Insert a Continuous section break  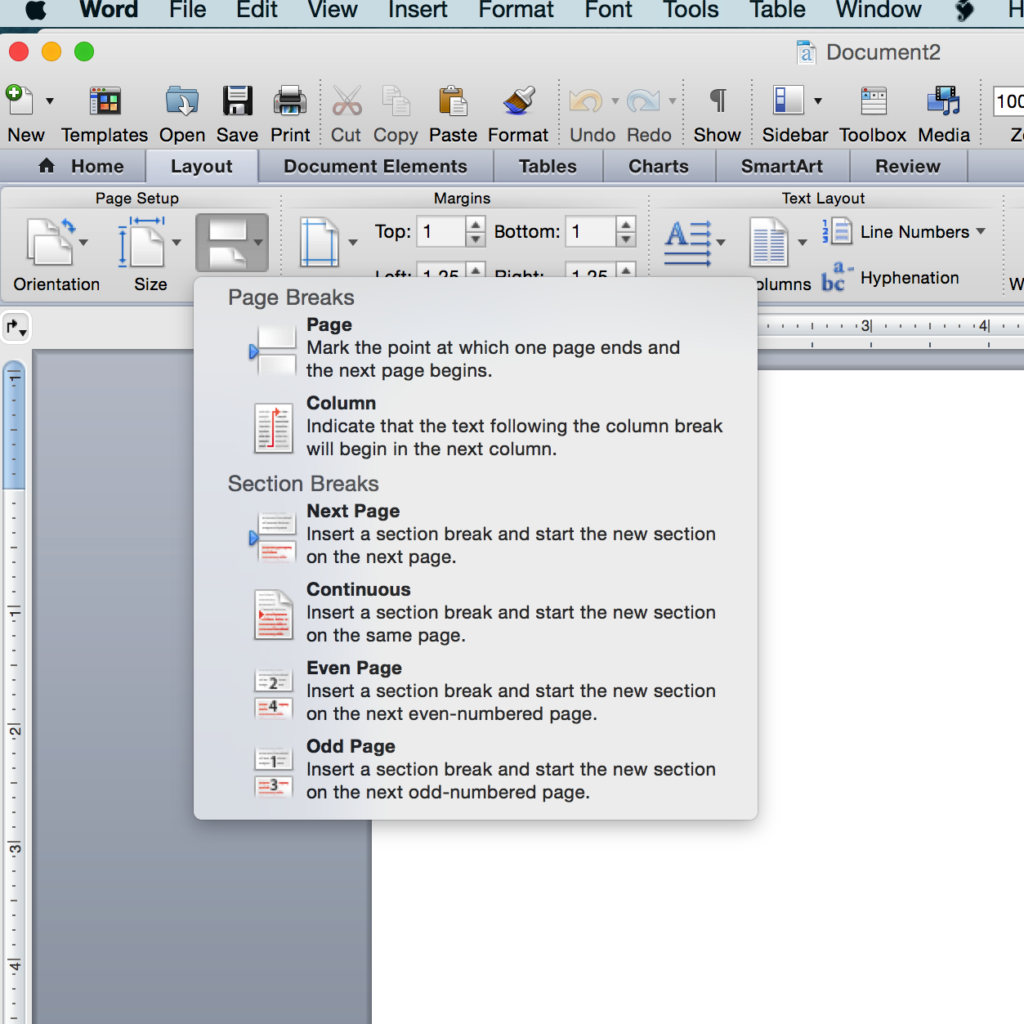(358, 590)
